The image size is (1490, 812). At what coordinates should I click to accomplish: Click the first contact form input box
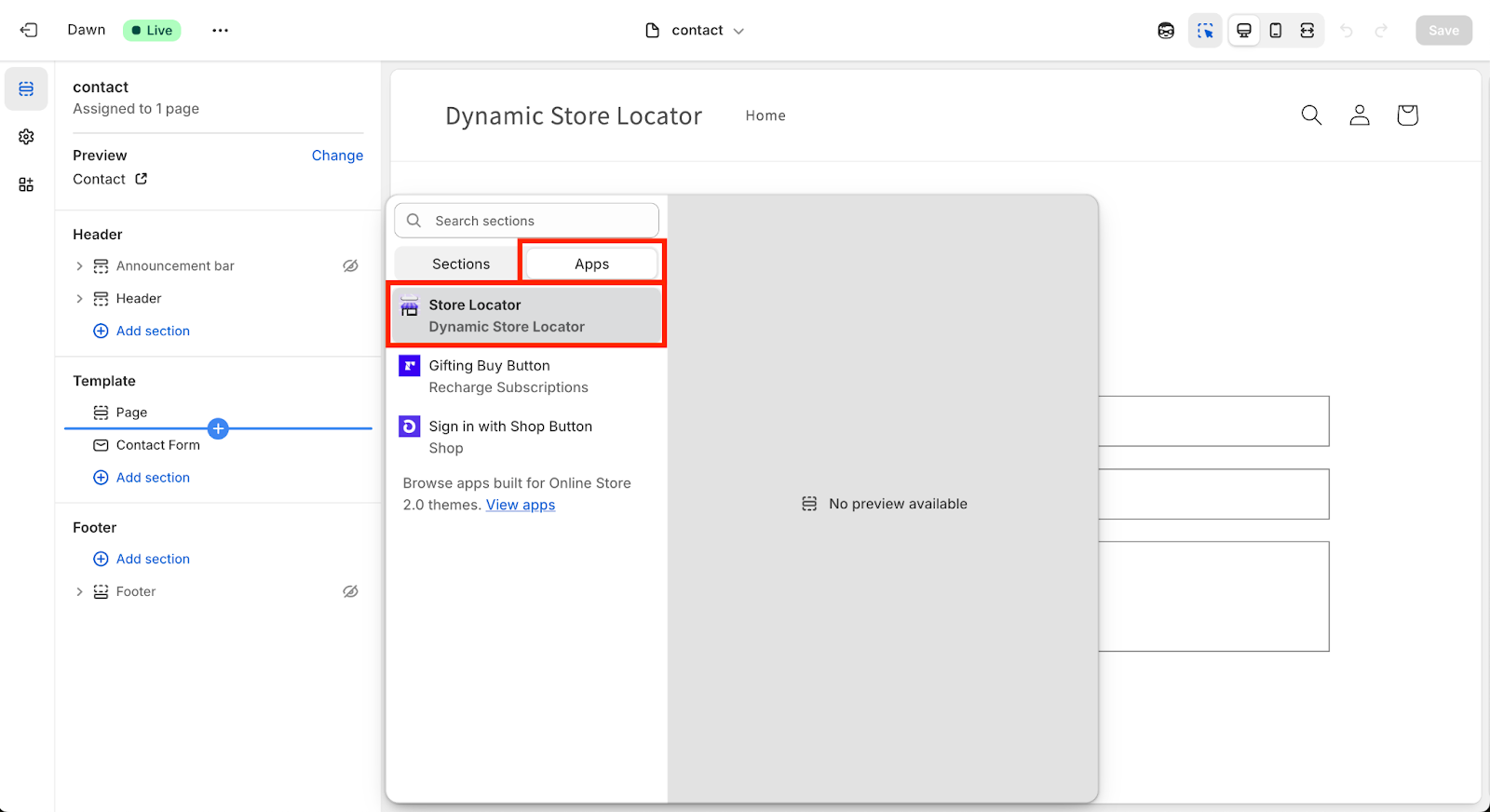pyautogui.click(x=1213, y=421)
